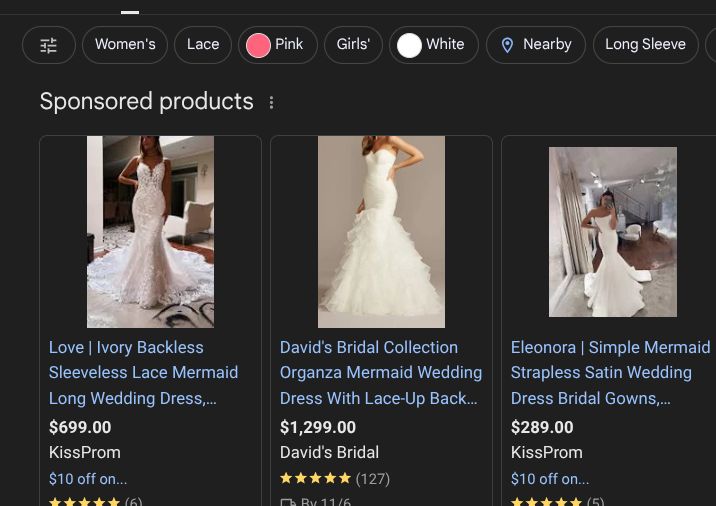Click the $10 off offer under $289.00
Screen dimensions: 716x506
point(550,479)
